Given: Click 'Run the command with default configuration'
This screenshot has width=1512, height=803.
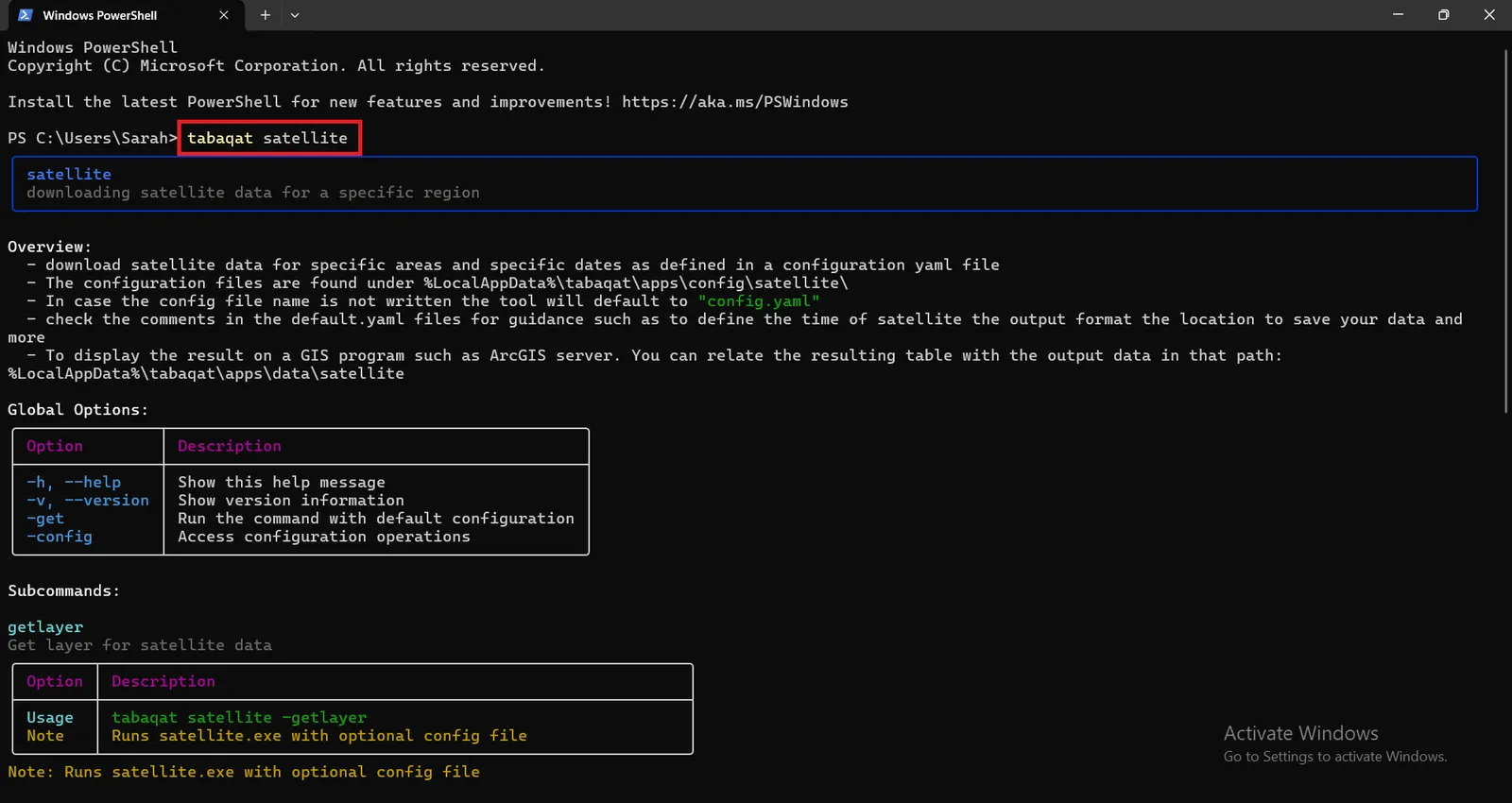Looking at the screenshot, I should click(x=376, y=519).
